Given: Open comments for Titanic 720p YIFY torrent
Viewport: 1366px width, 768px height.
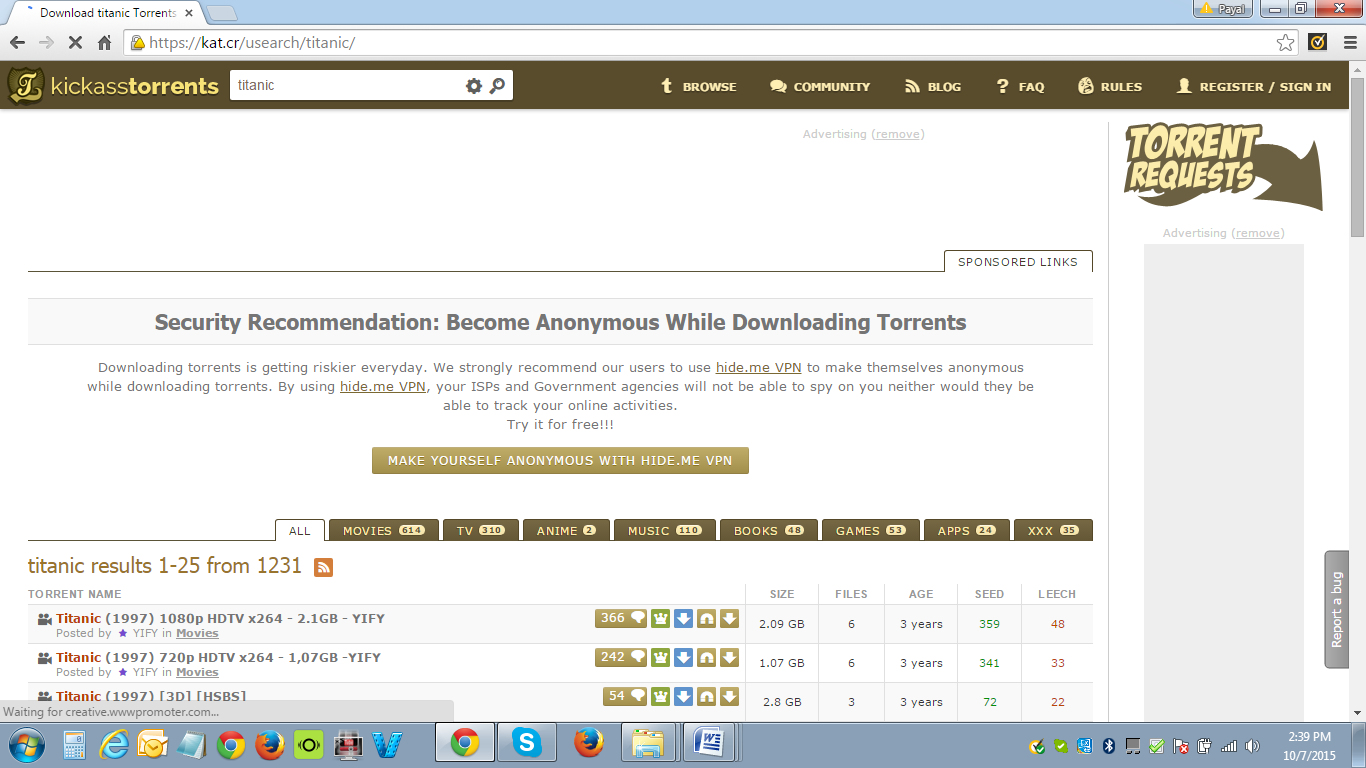Looking at the screenshot, I should [x=621, y=657].
